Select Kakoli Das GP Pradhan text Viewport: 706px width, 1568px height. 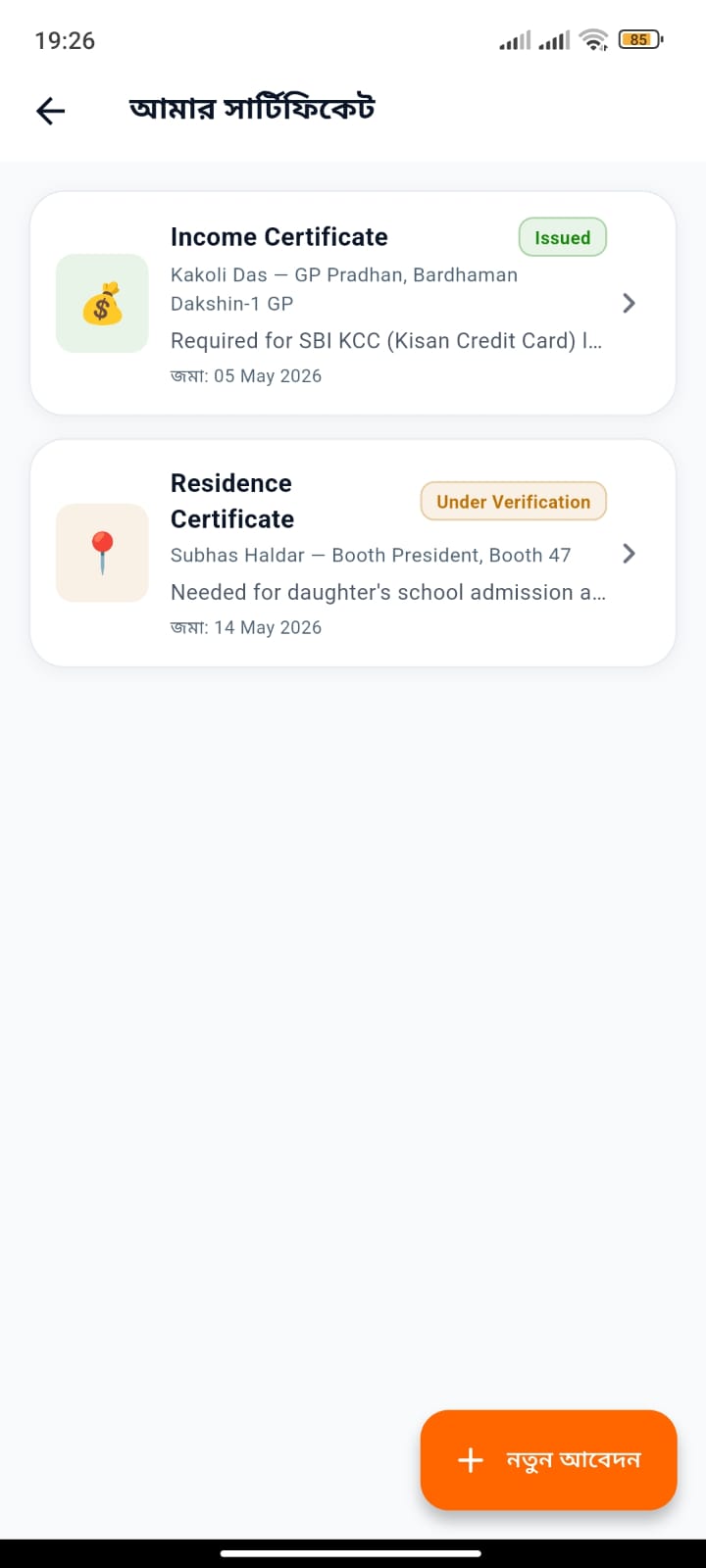tap(344, 289)
